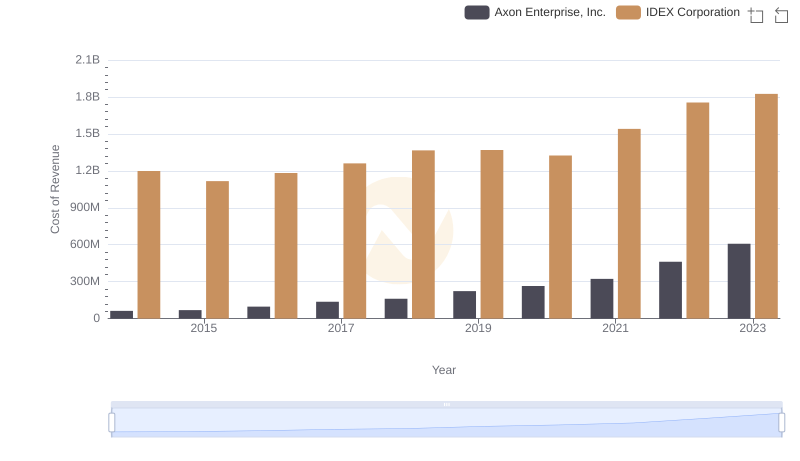Click the 600M y-axis label
The width and height of the screenshot is (800, 461).
tap(85, 244)
